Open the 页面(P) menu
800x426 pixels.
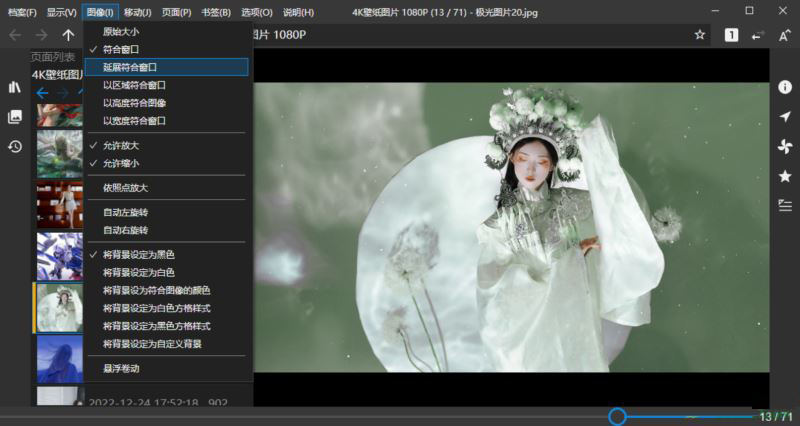(x=177, y=12)
